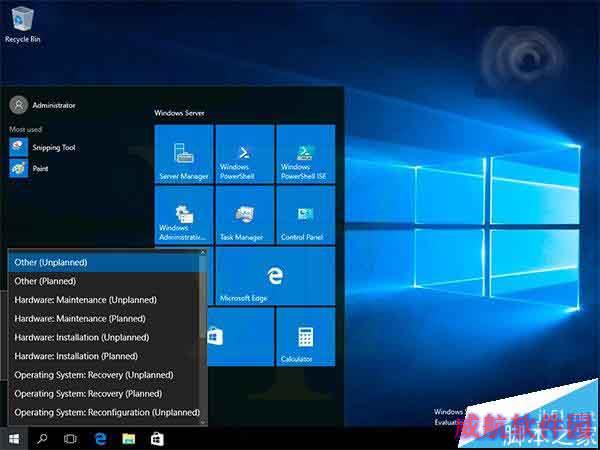Click the Administrator account name
The image size is (600, 450).
[x=54, y=105]
